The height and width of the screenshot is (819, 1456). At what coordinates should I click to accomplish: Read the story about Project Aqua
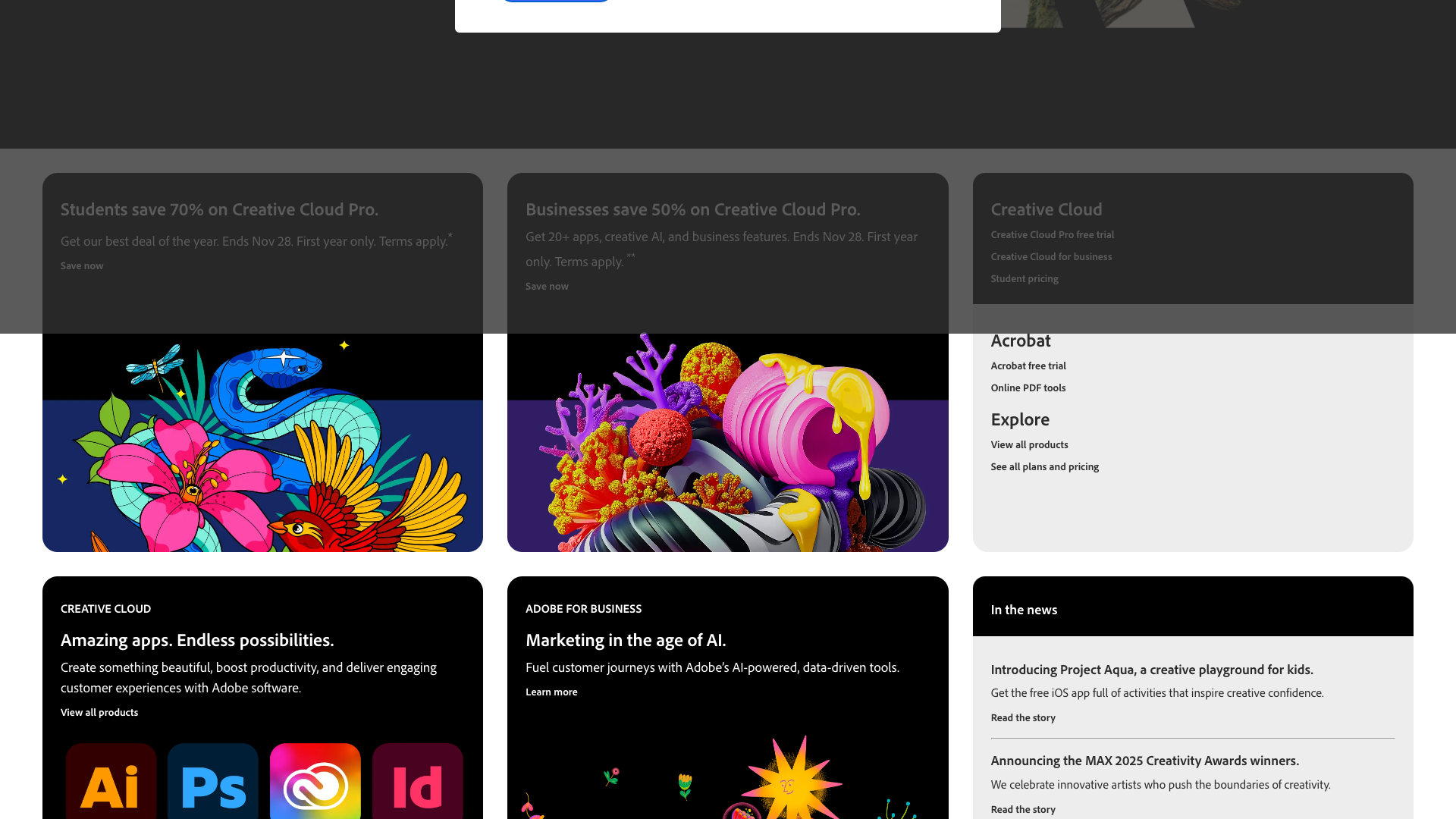click(1022, 717)
